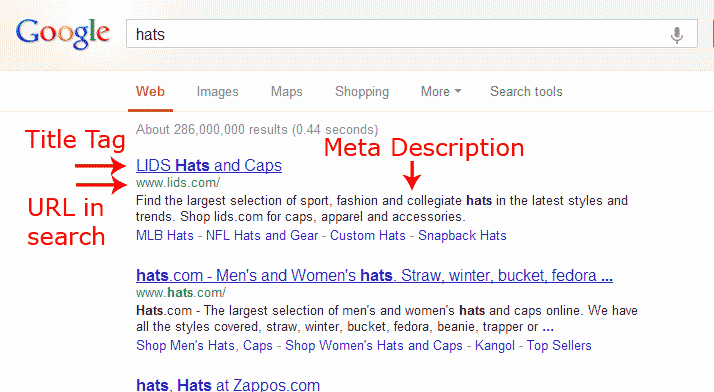The height and width of the screenshot is (392, 714).
Task: Open Shop Women's Hats and Caps sitelink
Action: [x=374, y=346]
